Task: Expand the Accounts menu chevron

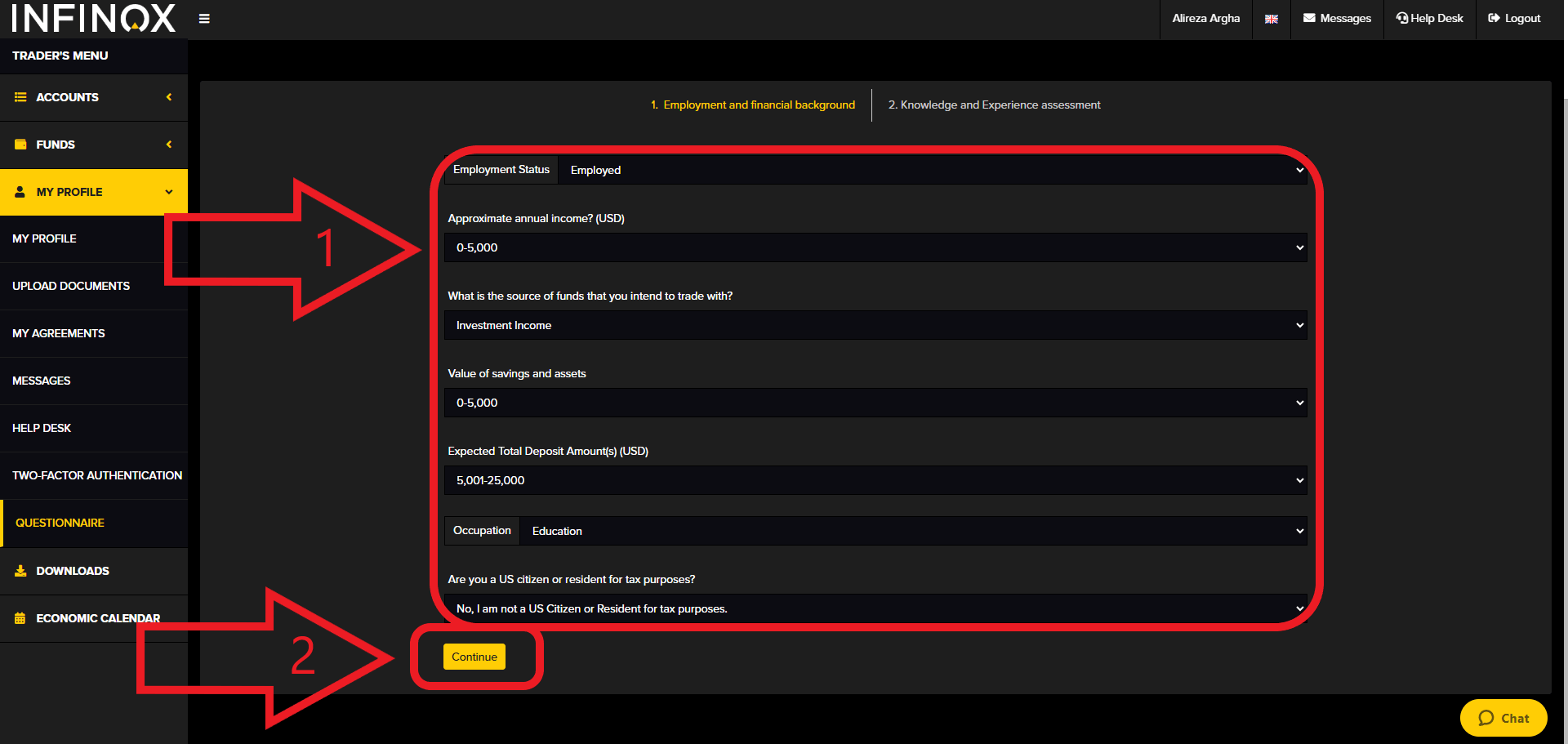Action: (x=169, y=97)
